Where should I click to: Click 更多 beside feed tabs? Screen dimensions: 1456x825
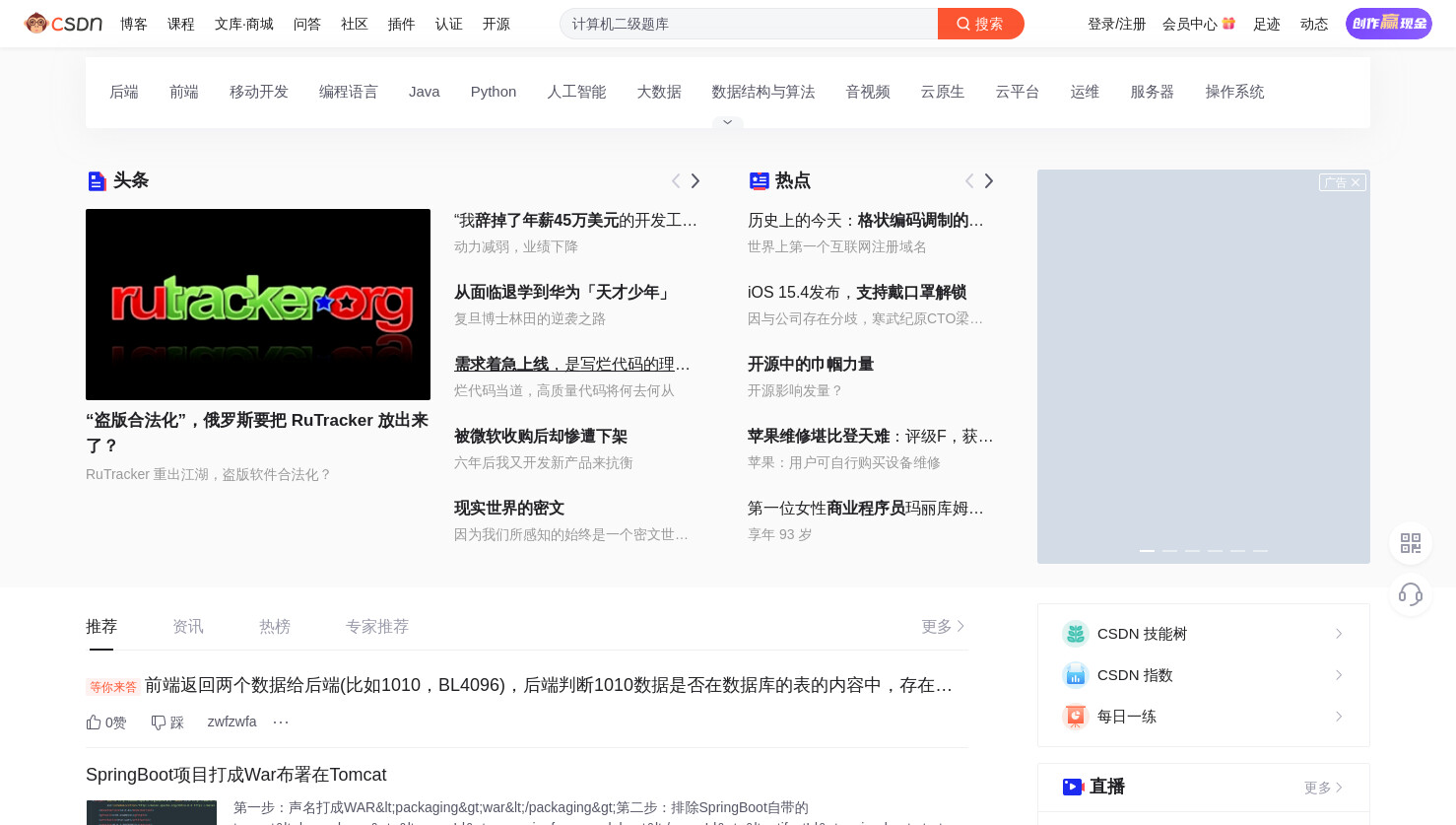coord(943,626)
